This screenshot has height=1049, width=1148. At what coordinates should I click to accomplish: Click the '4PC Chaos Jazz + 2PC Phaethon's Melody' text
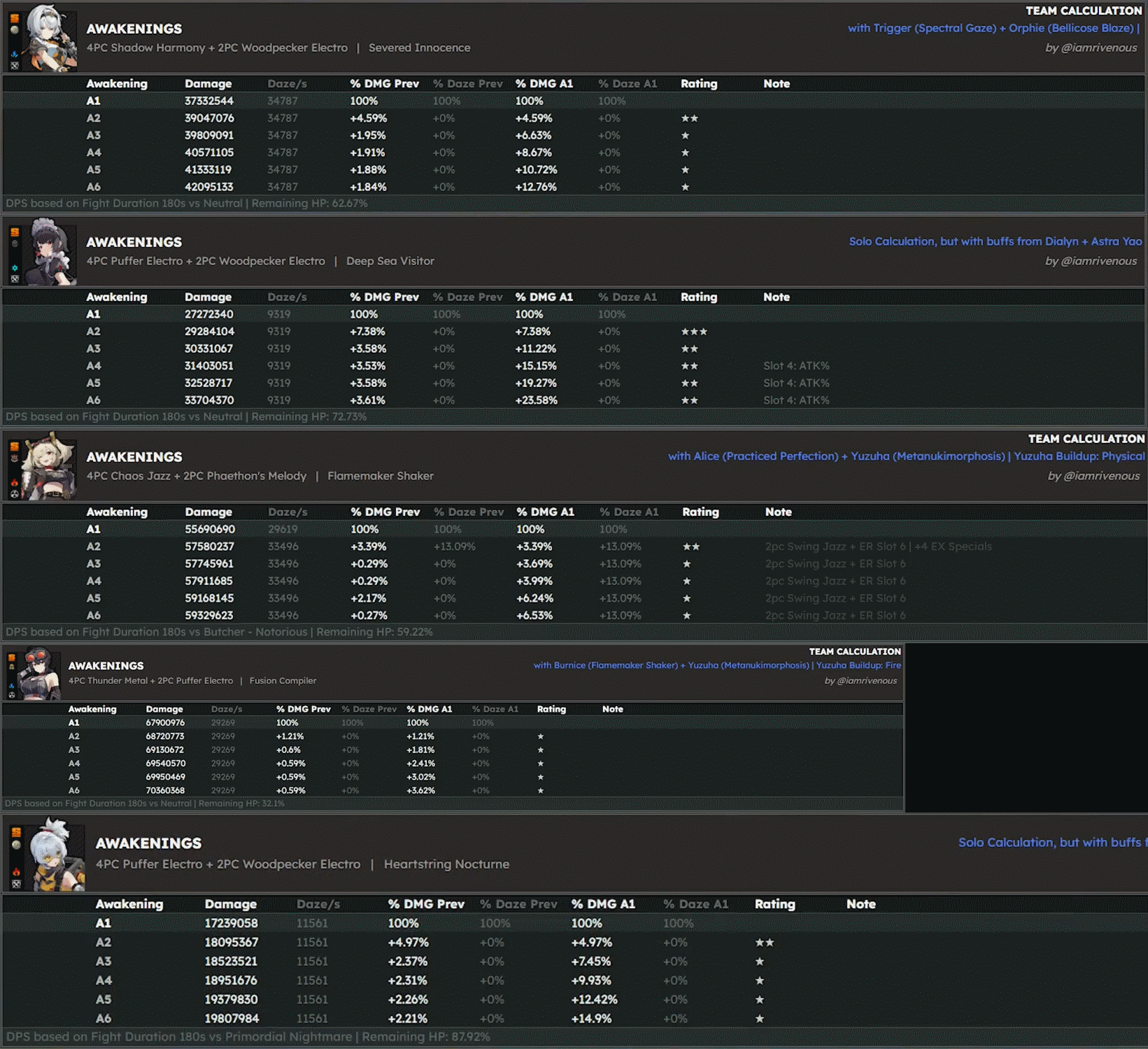pos(197,476)
